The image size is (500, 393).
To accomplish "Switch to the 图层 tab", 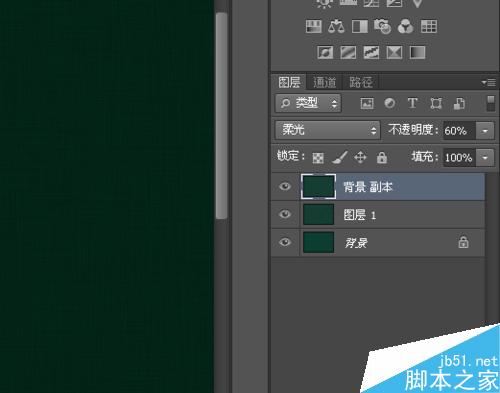I will [x=289, y=82].
